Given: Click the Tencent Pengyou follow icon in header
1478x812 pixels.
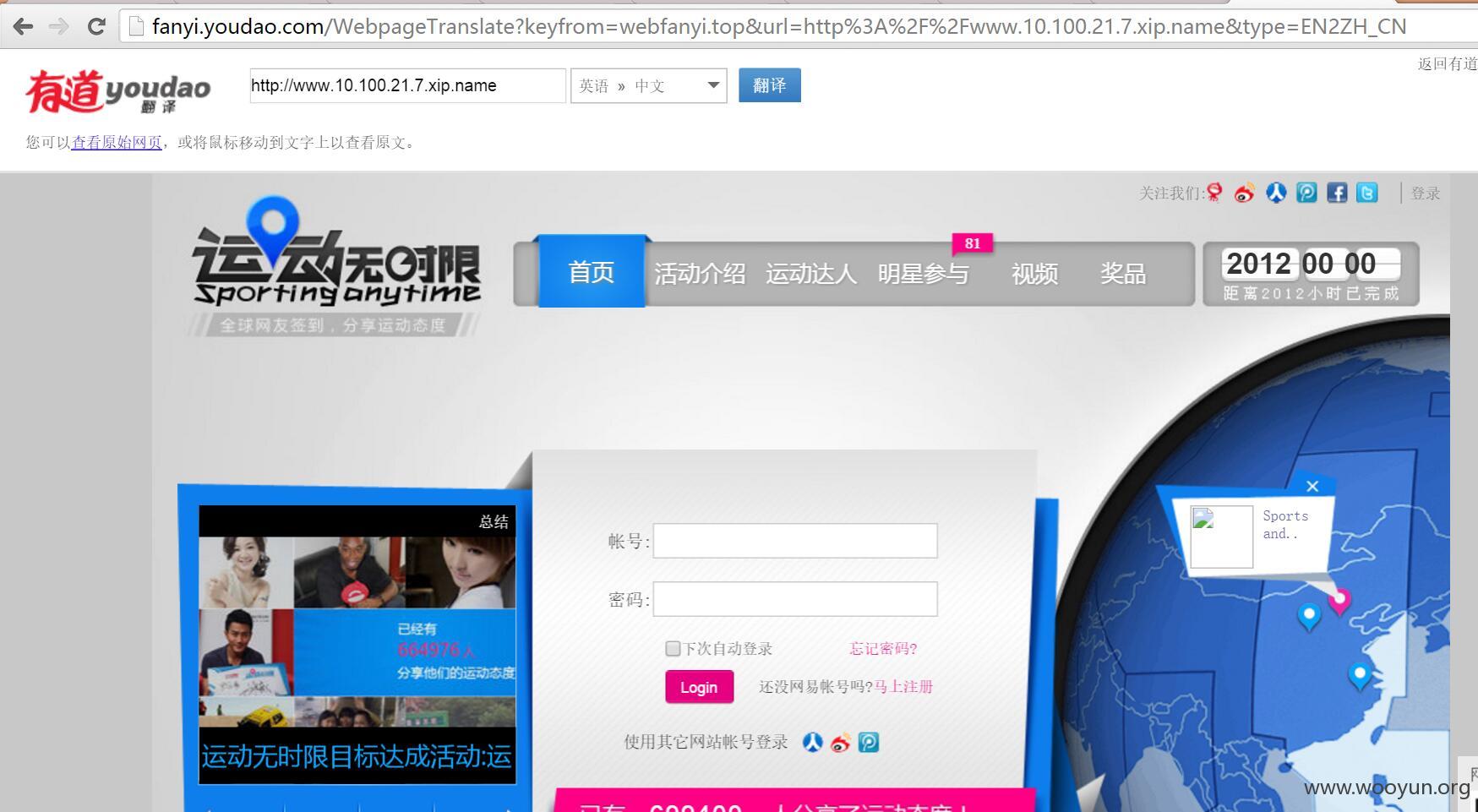Looking at the screenshot, I should click(1306, 193).
